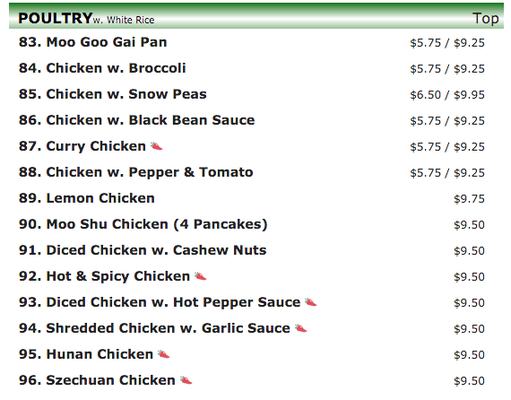Click the spicy icon next to Hot Pepper Sauce
The height and width of the screenshot is (400, 511).
[311, 302]
